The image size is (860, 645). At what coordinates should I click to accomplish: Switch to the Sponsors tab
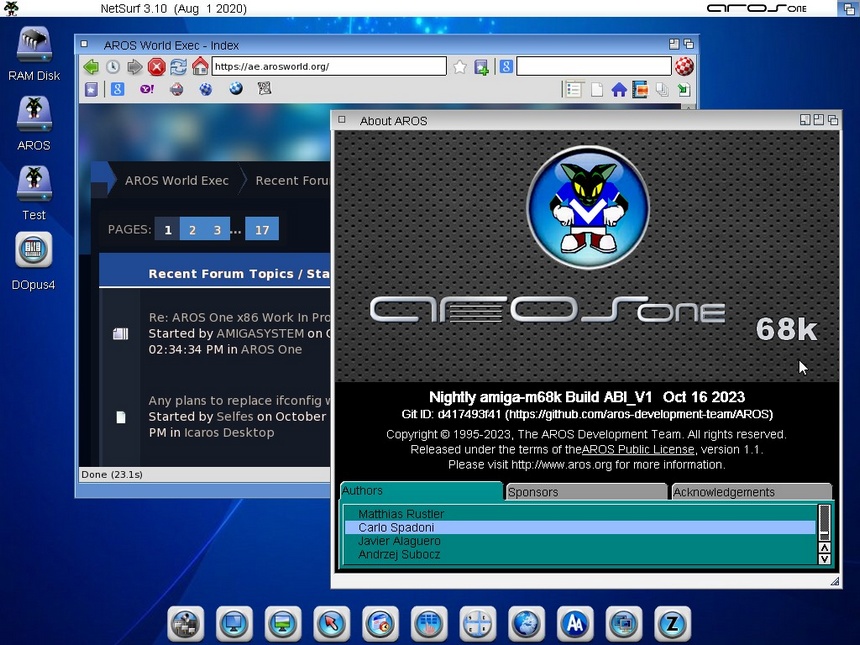tap(586, 492)
